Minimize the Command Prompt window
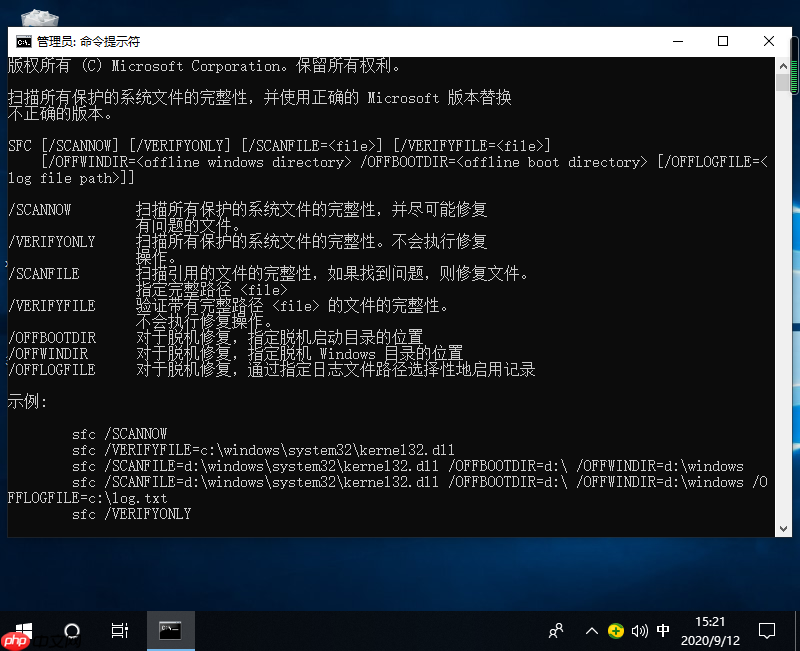The width and height of the screenshot is (800, 651). pos(677,41)
